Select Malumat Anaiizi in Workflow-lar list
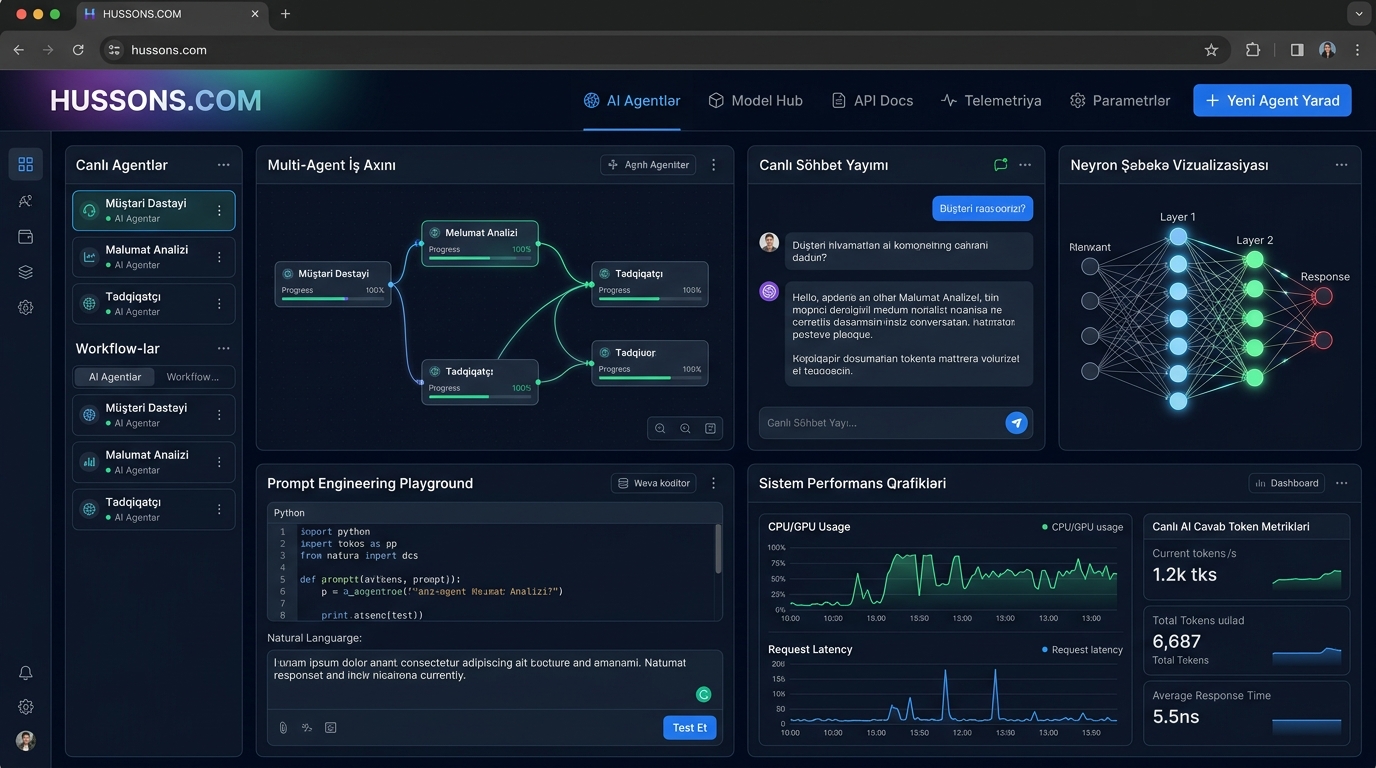Screen dimensions: 1376x768 tap(153, 462)
